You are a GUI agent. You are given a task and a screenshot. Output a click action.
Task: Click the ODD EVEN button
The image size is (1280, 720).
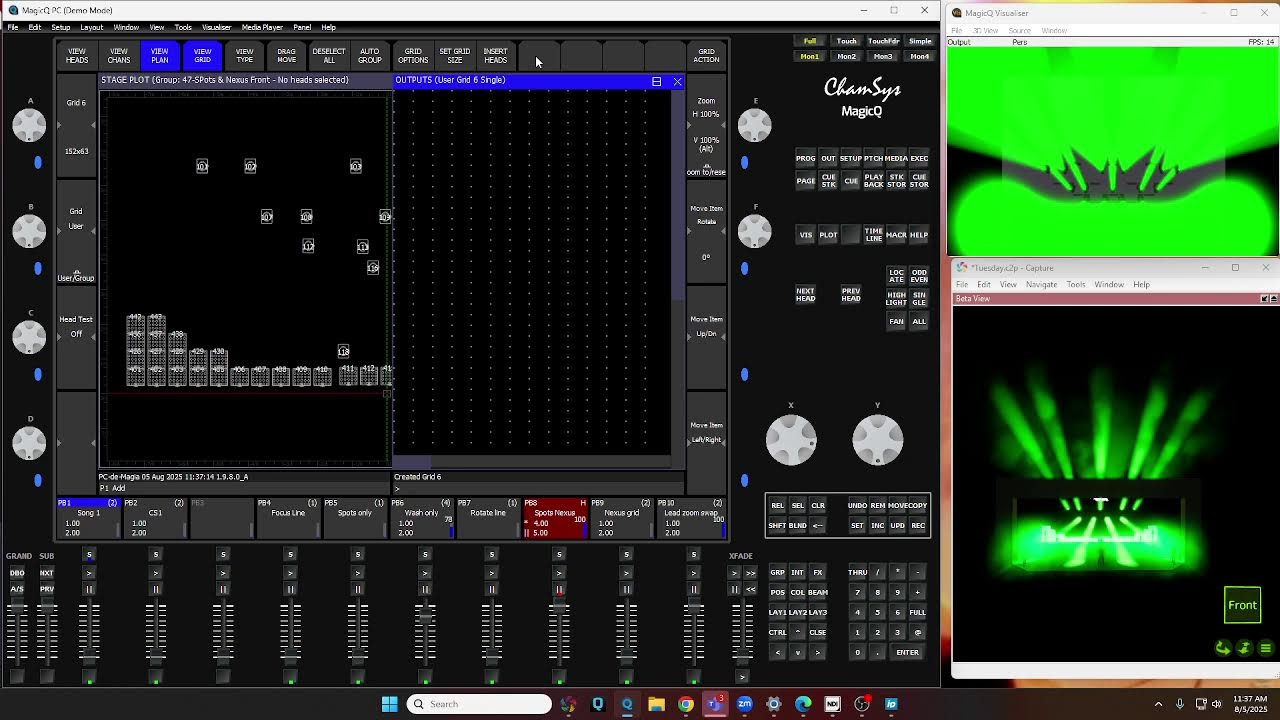click(919, 275)
